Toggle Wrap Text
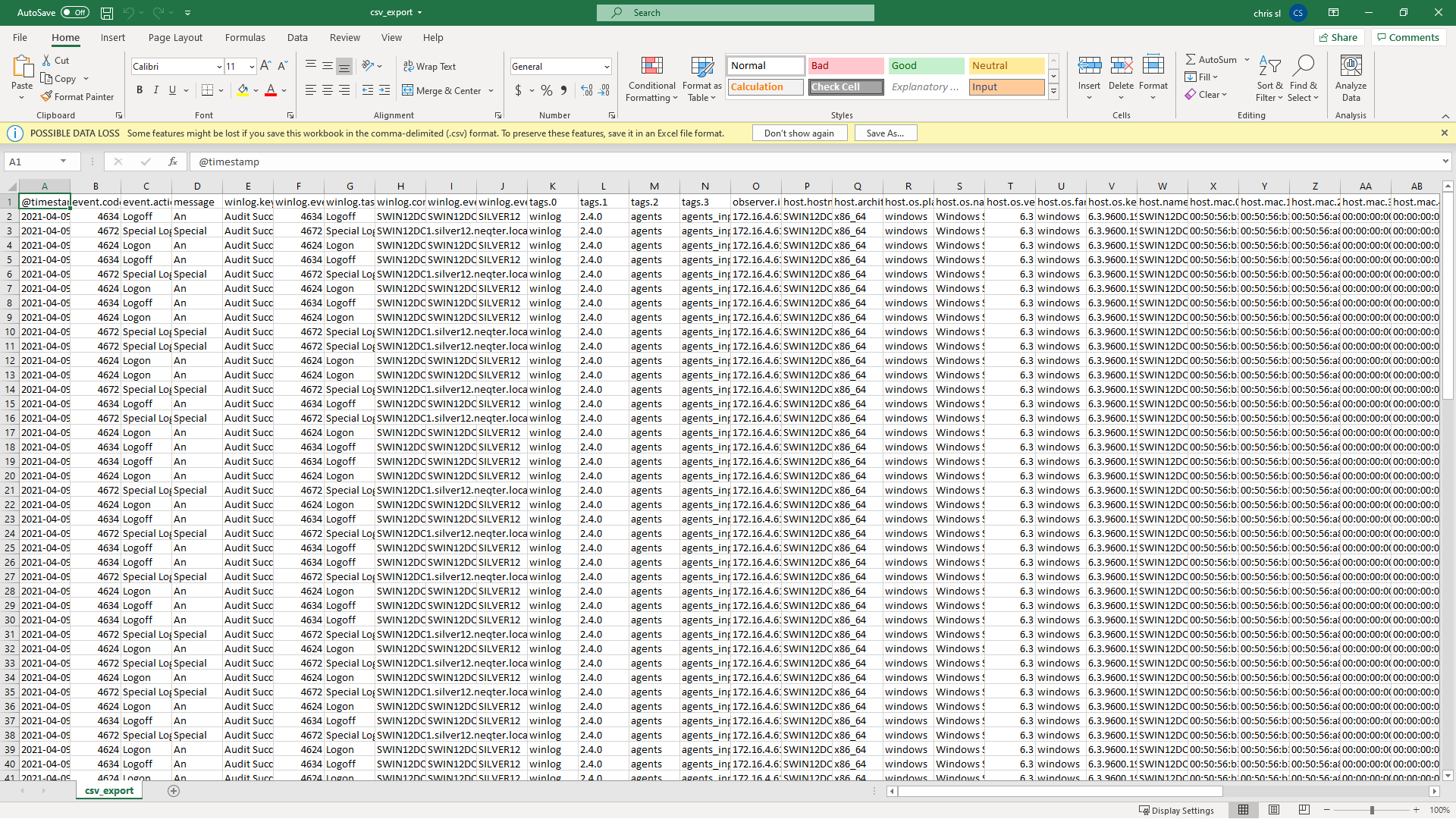 tap(429, 67)
